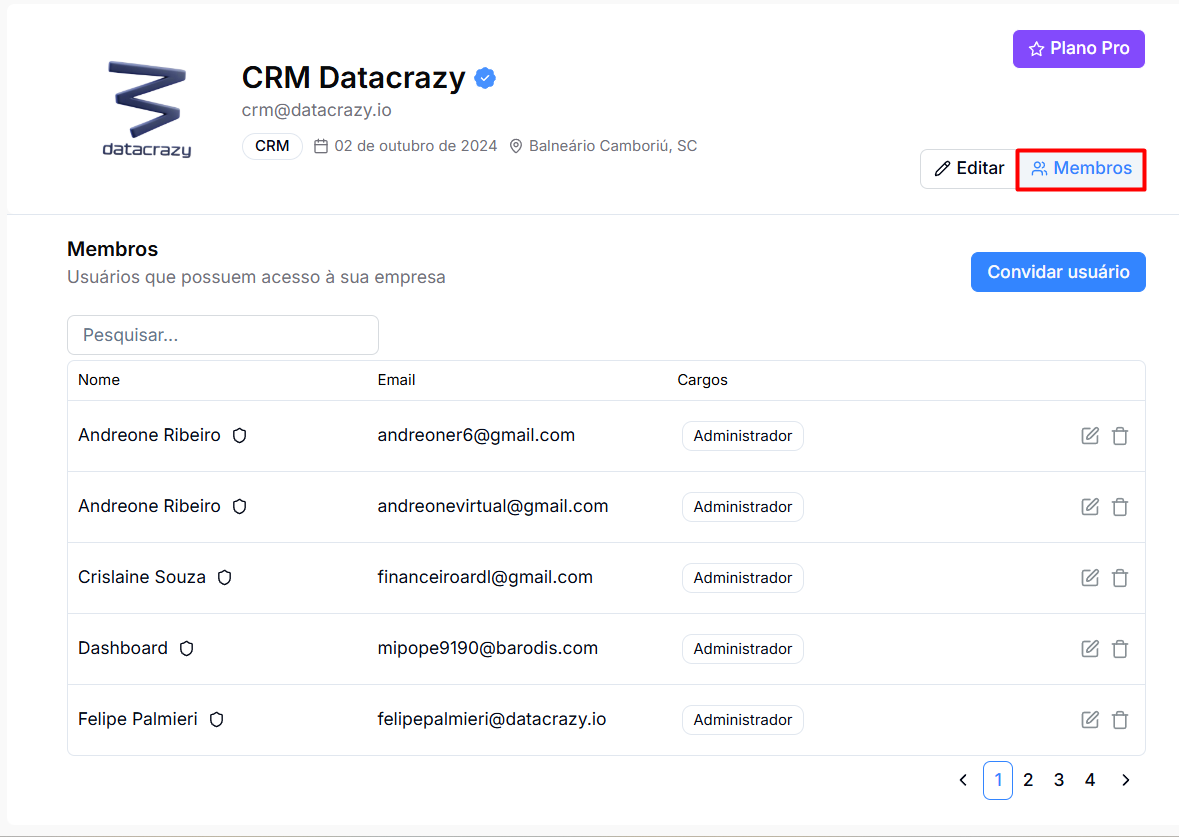Delete the Felipe Palmieri member

pyautogui.click(x=1120, y=720)
